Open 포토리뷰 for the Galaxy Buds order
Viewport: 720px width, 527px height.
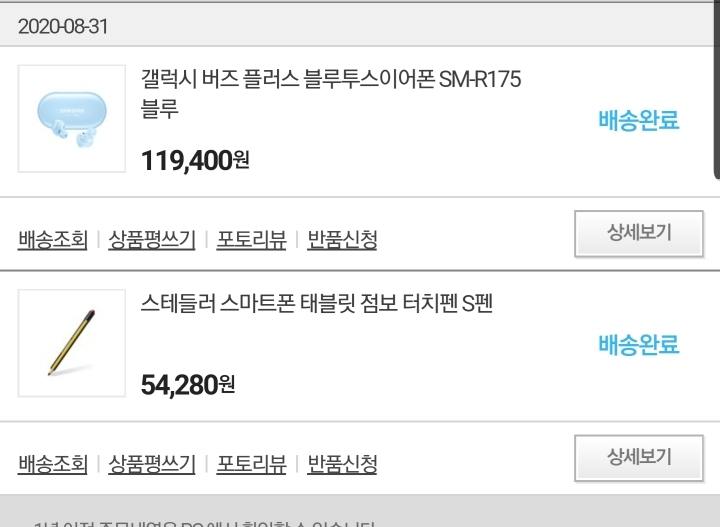251,240
